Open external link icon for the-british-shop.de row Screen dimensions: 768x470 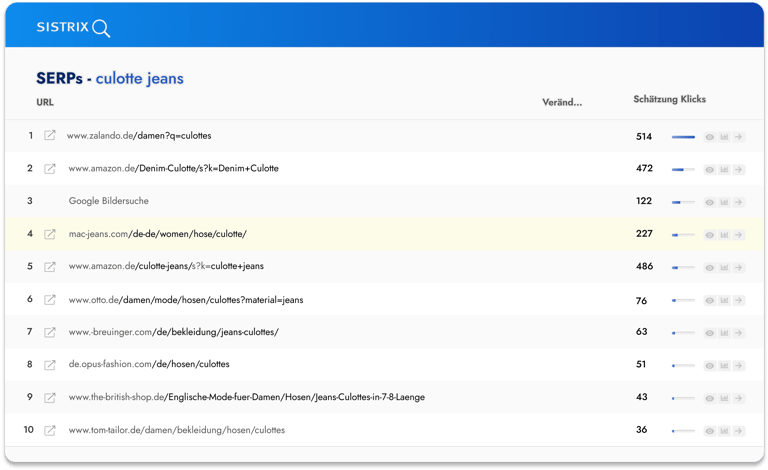(x=49, y=398)
